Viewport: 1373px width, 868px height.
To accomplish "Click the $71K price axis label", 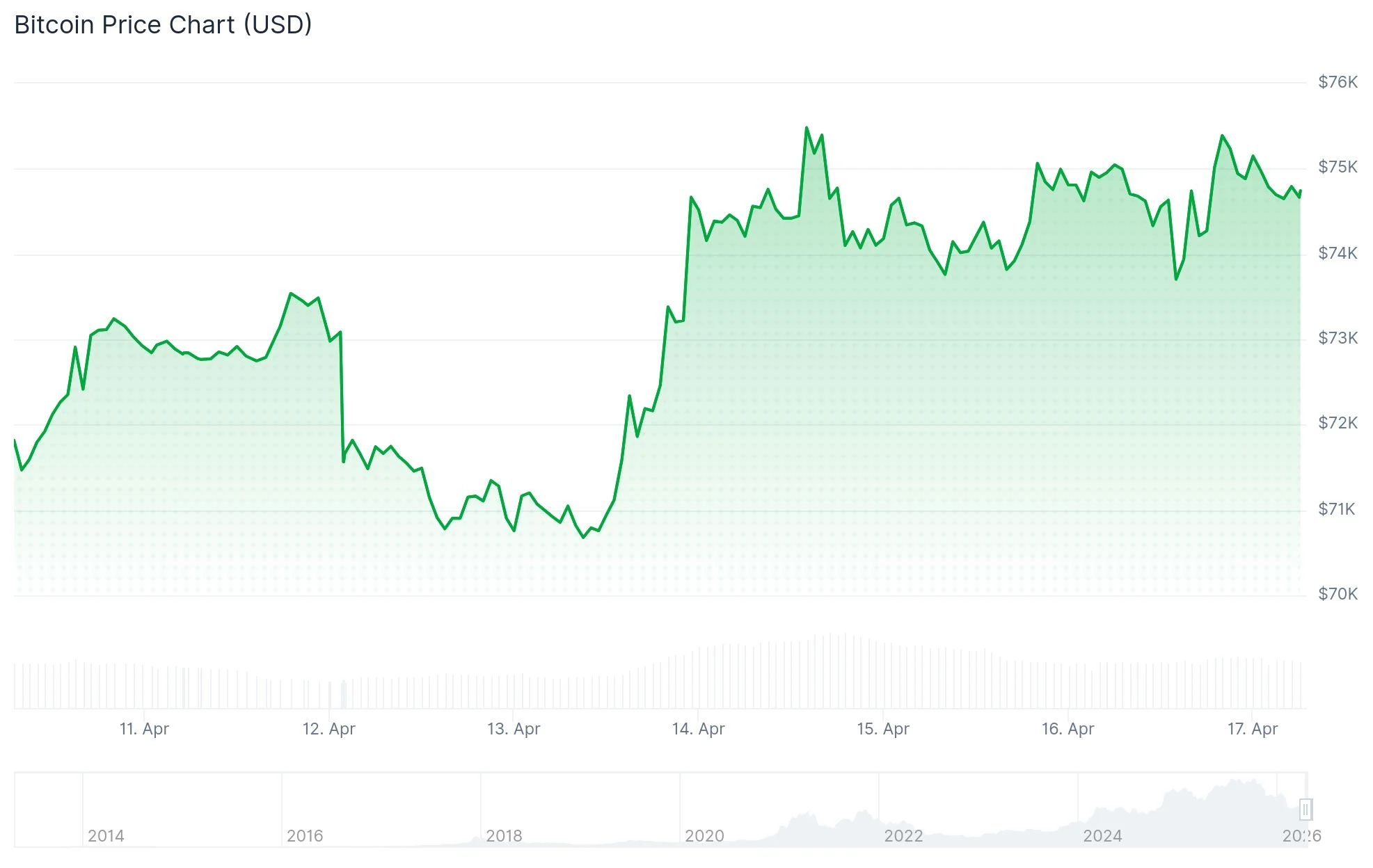I will coord(1336,509).
